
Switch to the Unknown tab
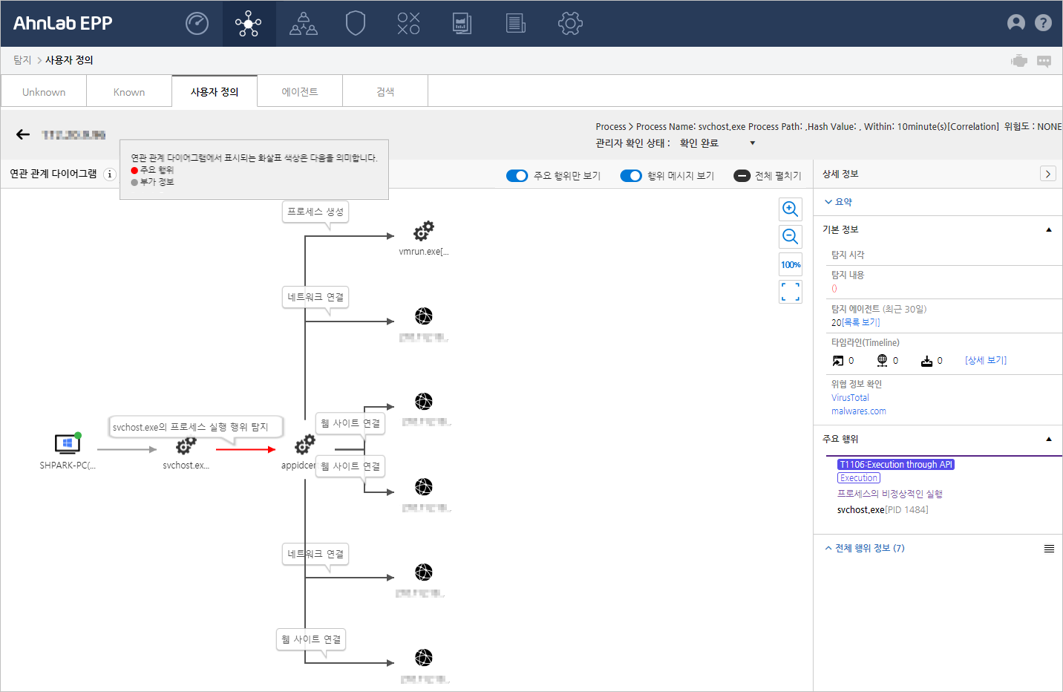44,92
